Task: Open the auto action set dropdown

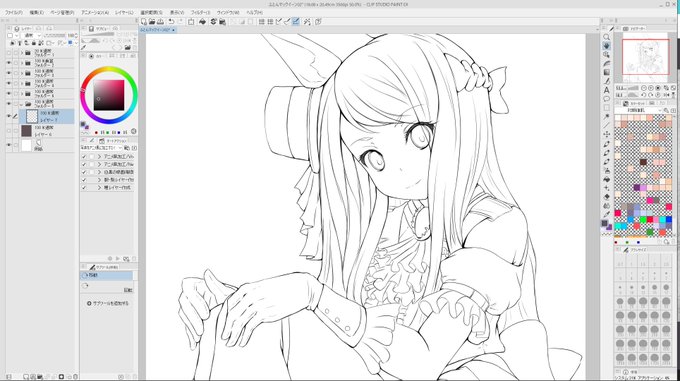Action: (x=101, y=148)
